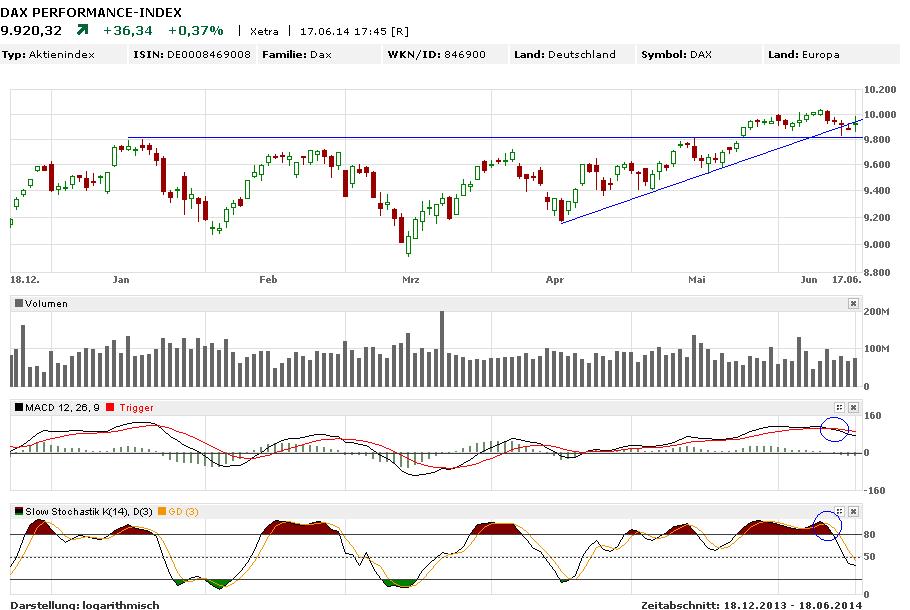This screenshot has height=610, width=910.
Task: Click the "Familie: Dax" cell
Action: (319, 55)
